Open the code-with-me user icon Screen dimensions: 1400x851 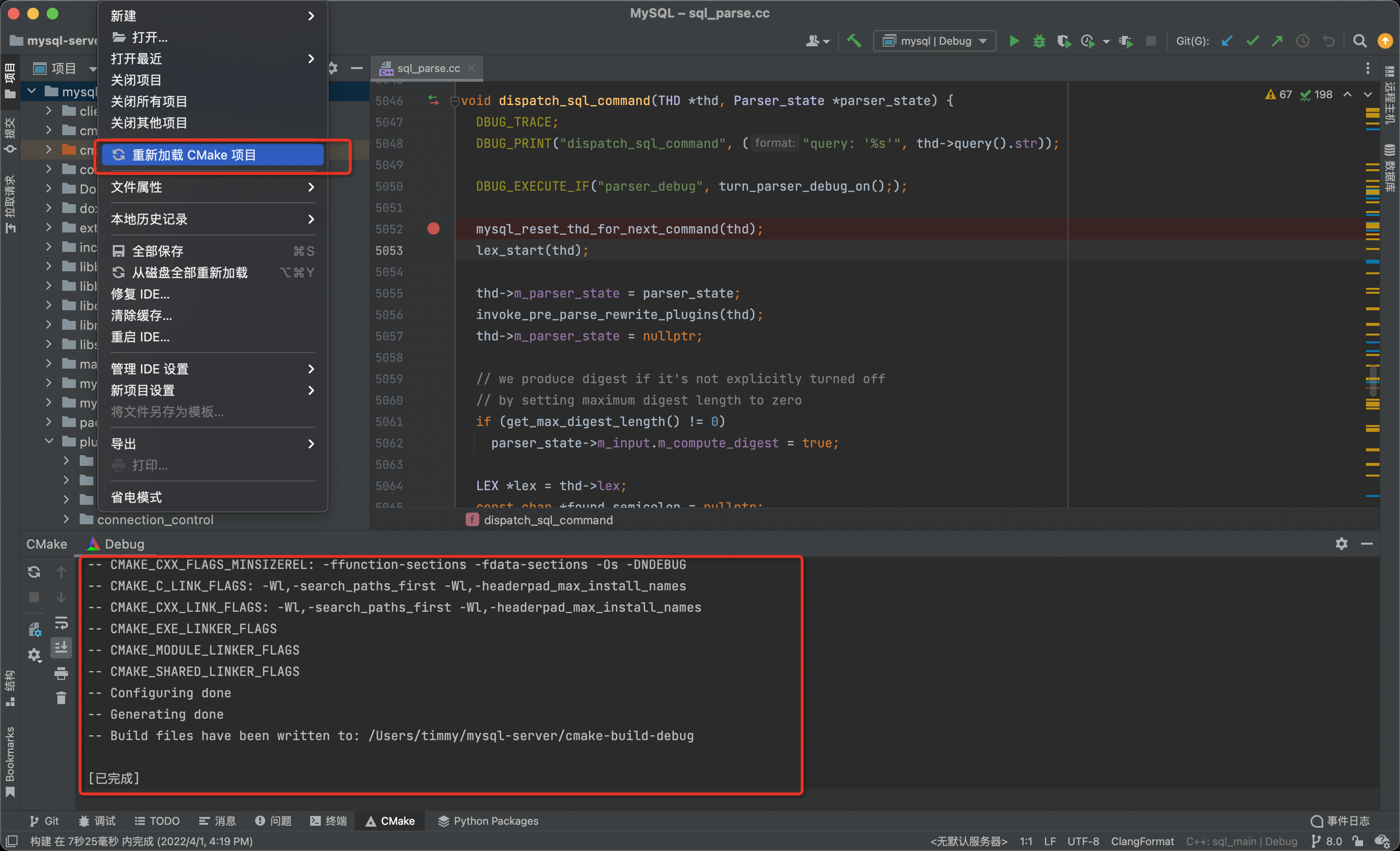[818, 41]
